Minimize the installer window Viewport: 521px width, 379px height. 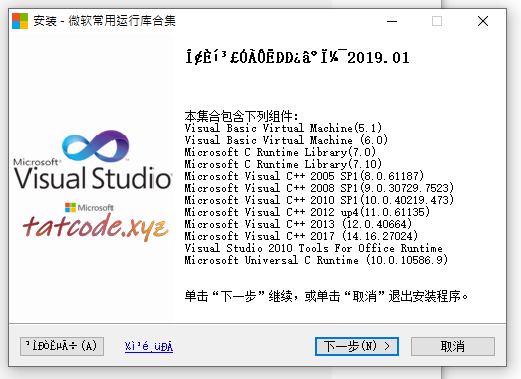[x=392, y=21]
